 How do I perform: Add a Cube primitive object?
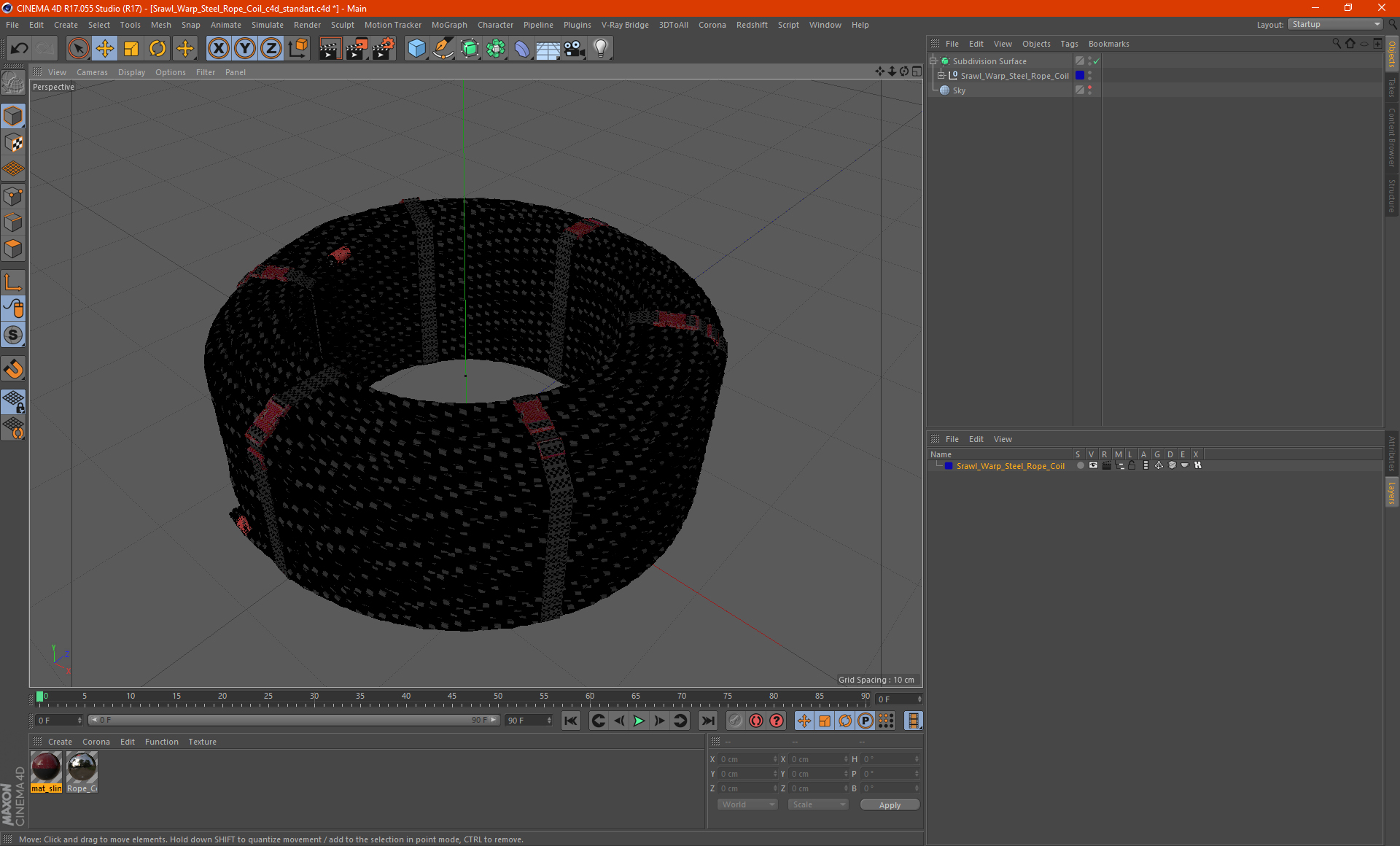[416, 49]
